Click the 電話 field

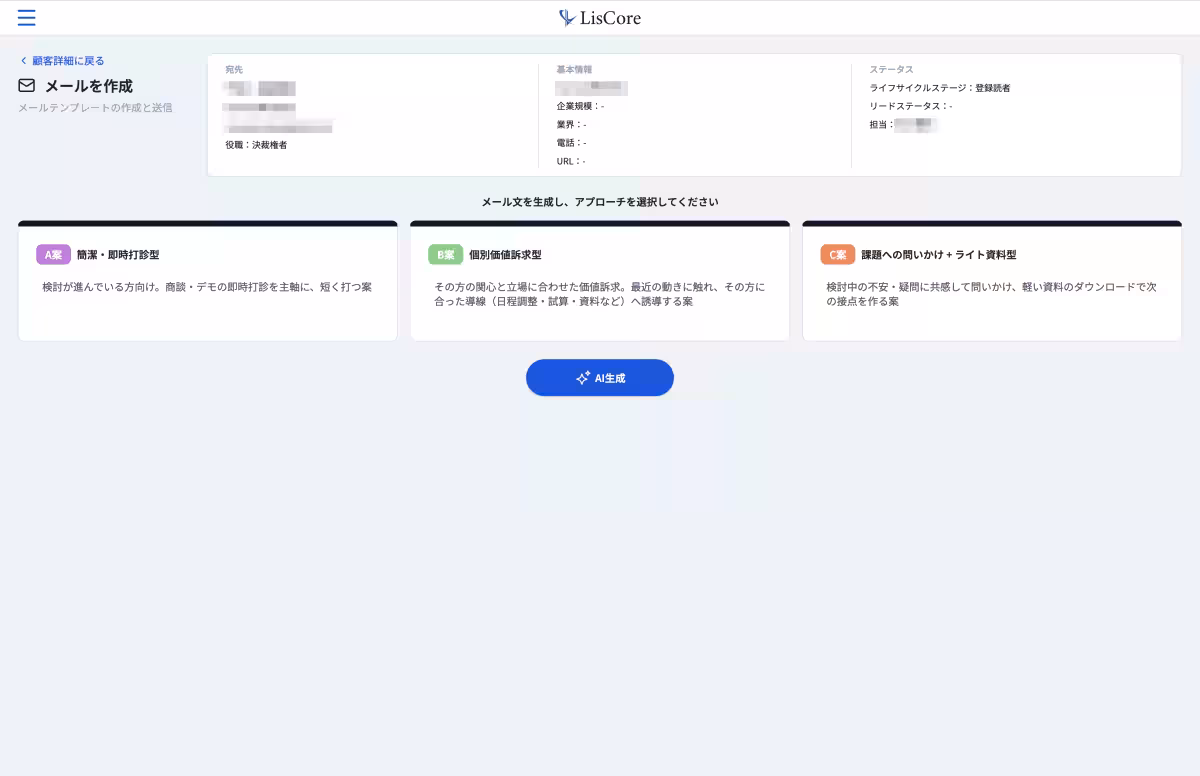[x=571, y=143]
